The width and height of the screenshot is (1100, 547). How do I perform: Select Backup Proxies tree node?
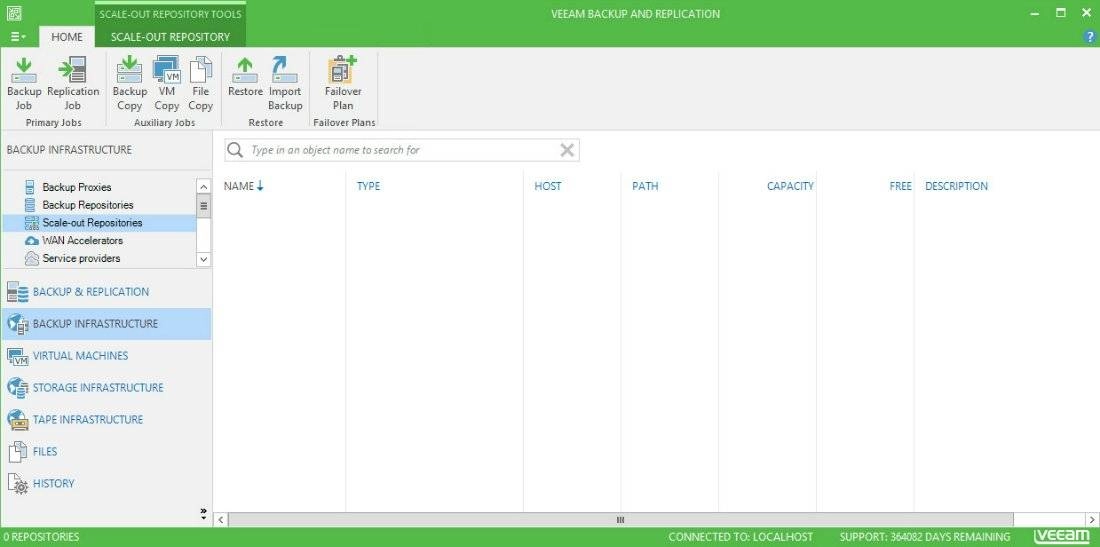[76, 187]
